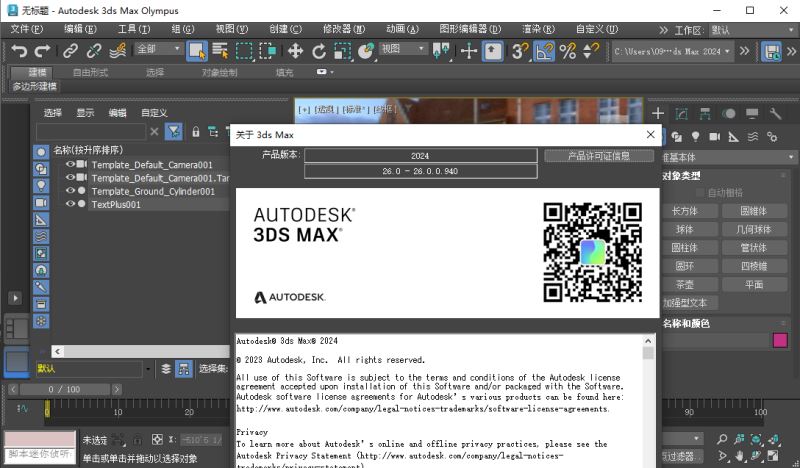Click the time slider 0 / 100
The width and height of the screenshot is (800, 468).
(65, 389)
